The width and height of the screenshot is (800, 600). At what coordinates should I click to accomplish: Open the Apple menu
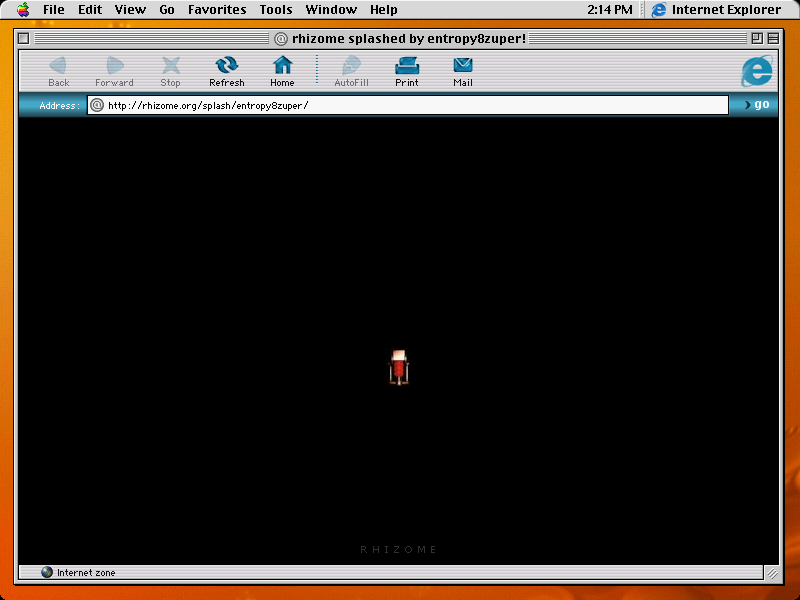click(x=23, y=9)
